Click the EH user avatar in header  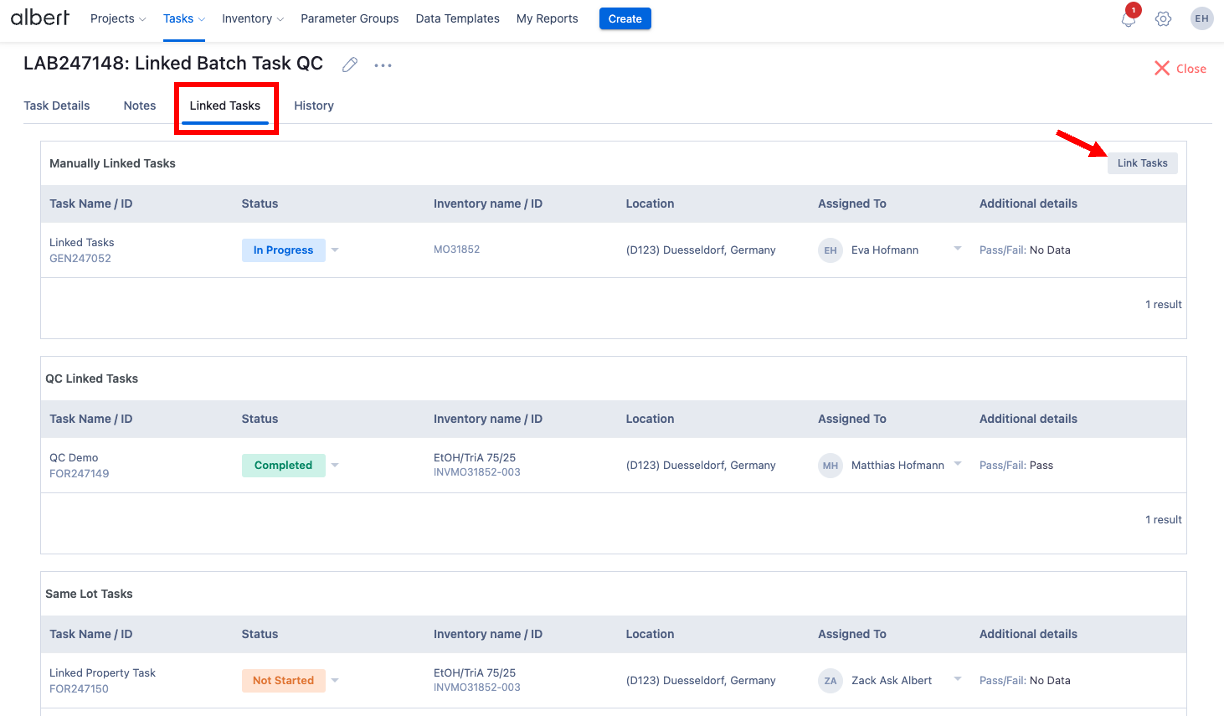(1201, 19)
